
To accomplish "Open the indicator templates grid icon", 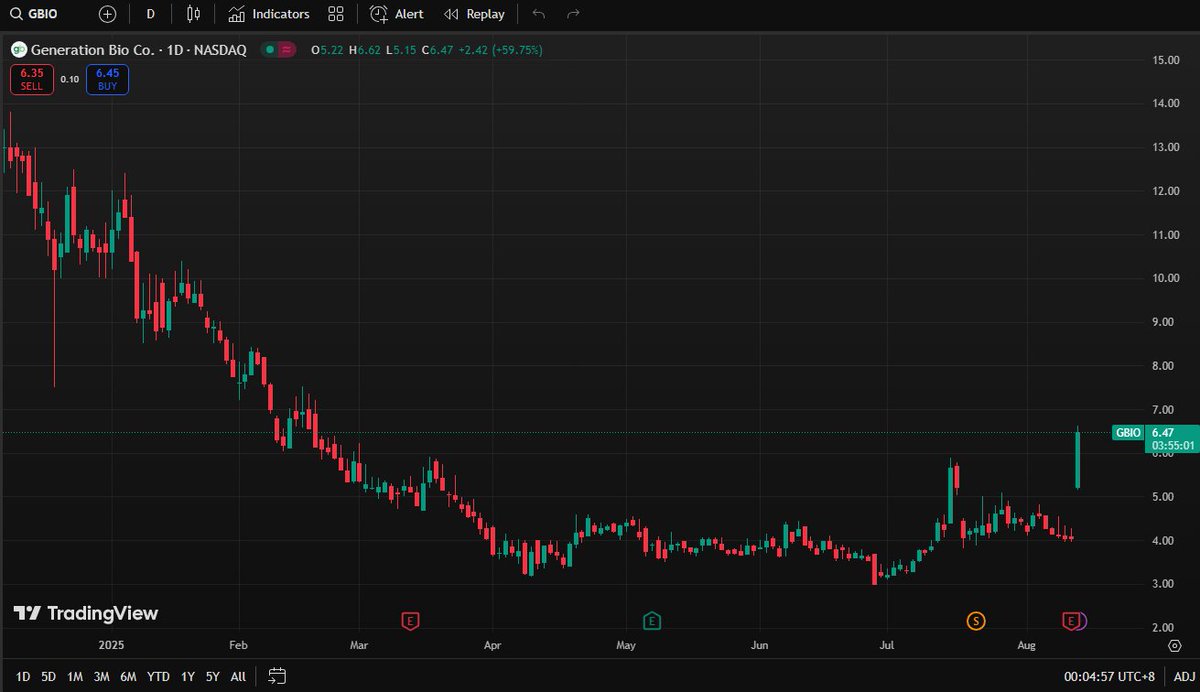I will (x=336, y=14).
